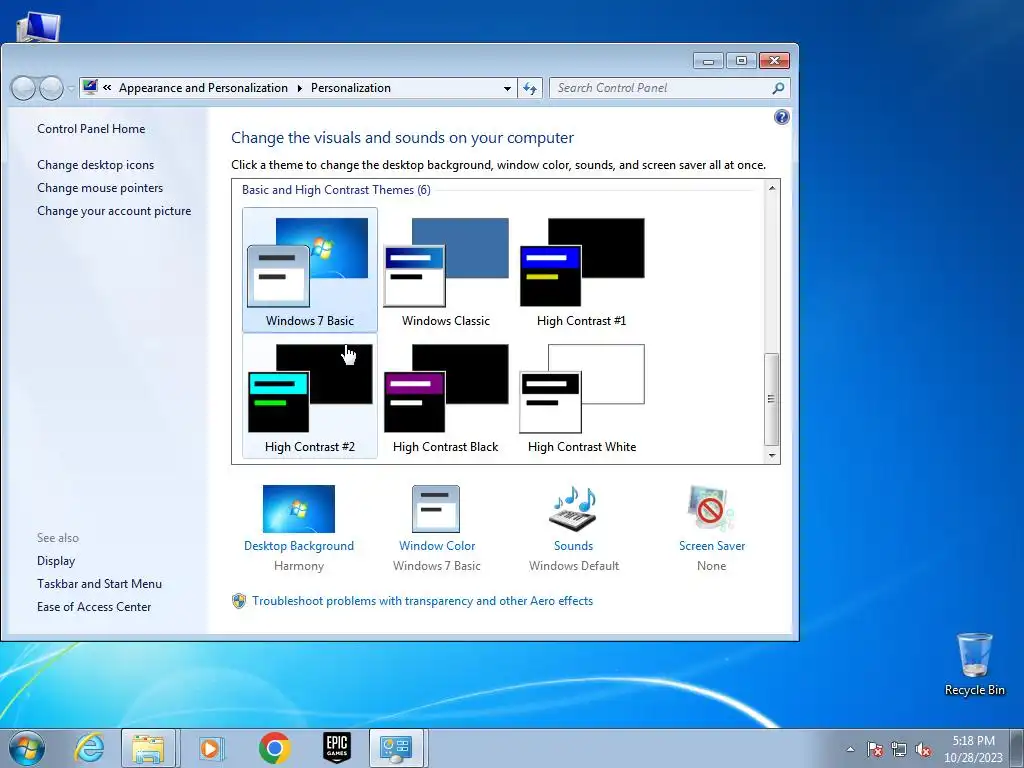This screenshot has width=1024, height=768.
Task: Open Taskbar and Start Menu link
Action: (99, 584)
